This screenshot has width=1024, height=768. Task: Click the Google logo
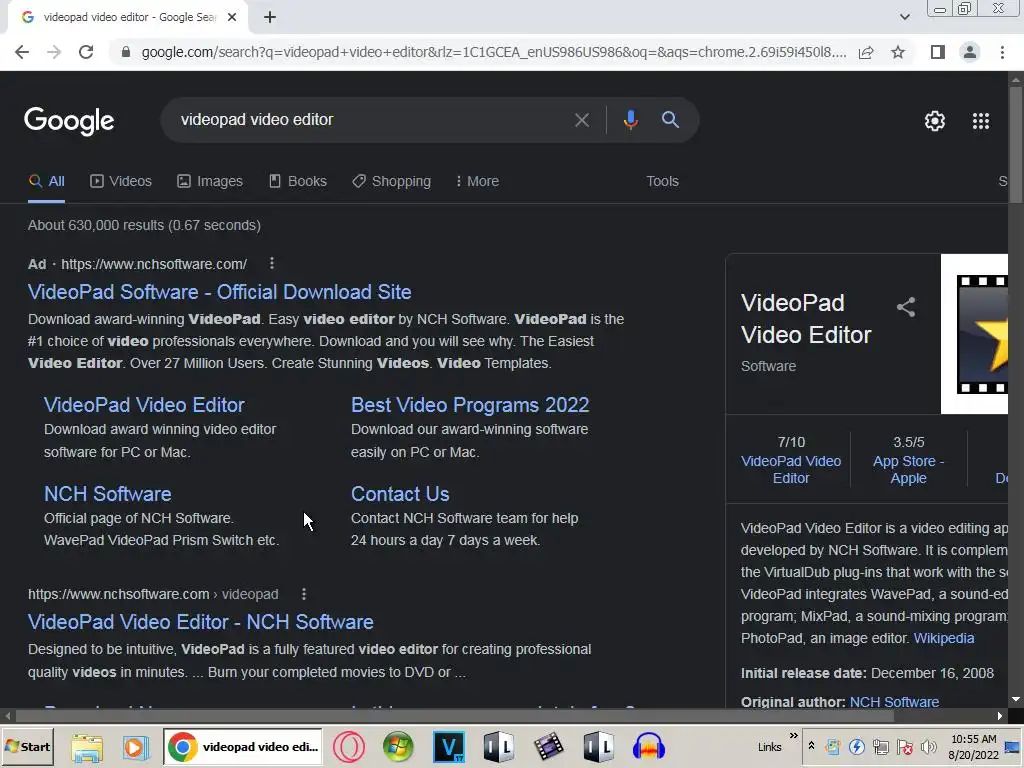click(69, 121)
